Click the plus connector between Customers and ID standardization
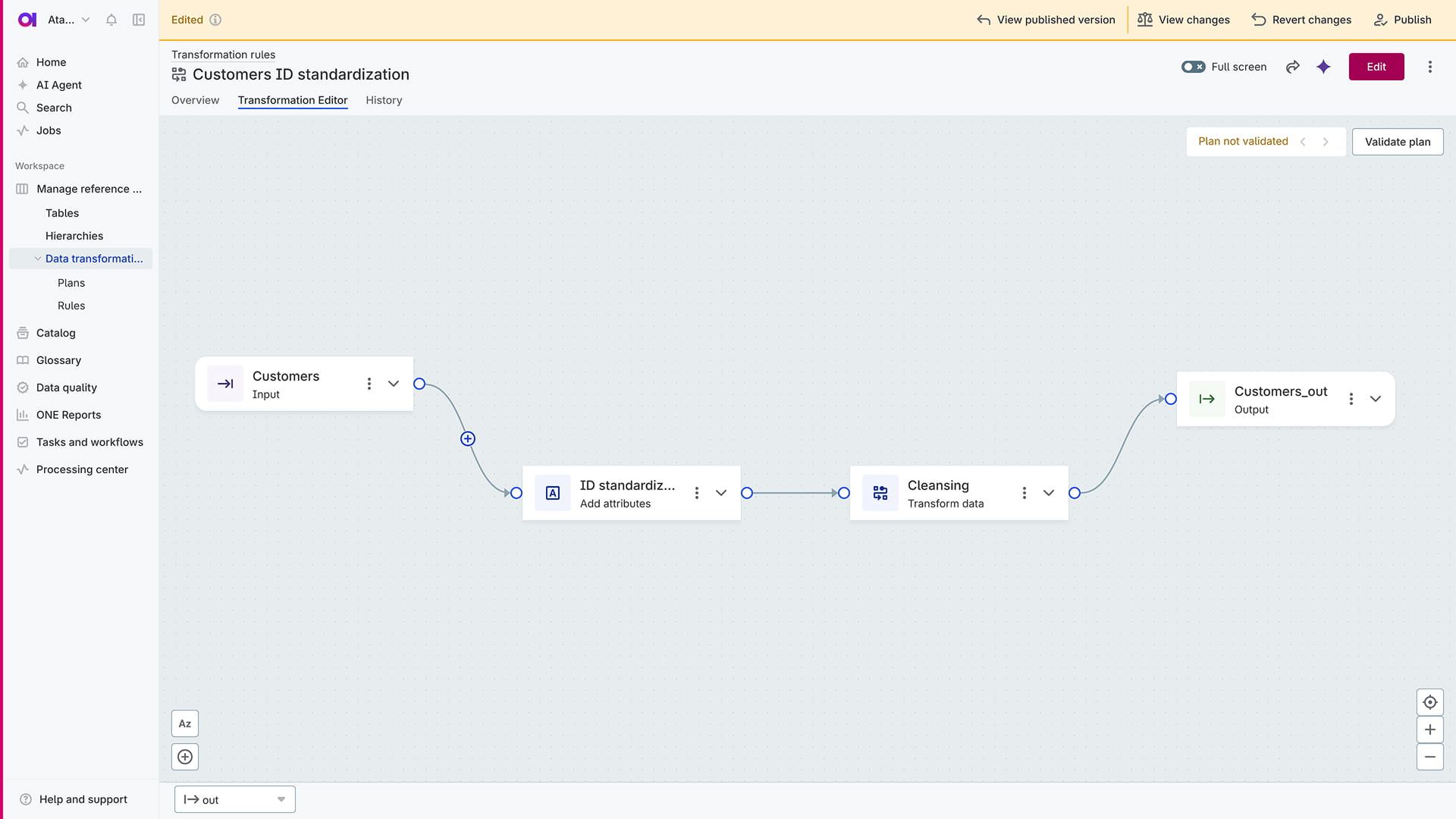 [x=468, y=439]
